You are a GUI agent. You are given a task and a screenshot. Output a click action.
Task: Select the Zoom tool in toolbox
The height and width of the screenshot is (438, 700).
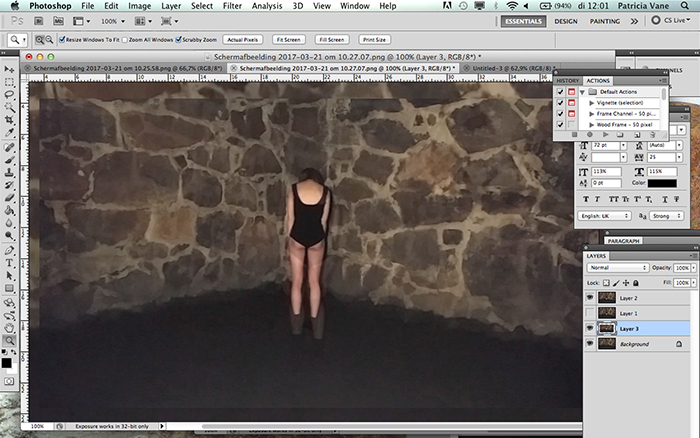9,341
